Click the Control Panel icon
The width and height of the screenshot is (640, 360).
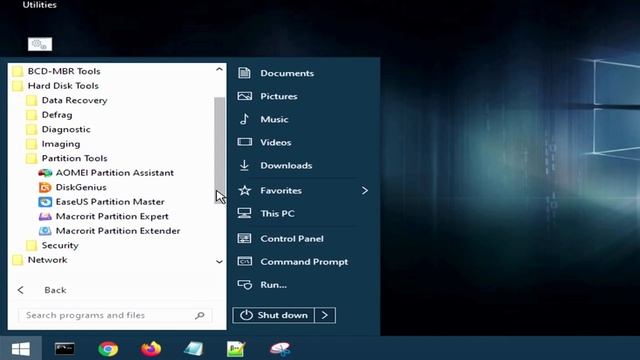tap(244, 238)
